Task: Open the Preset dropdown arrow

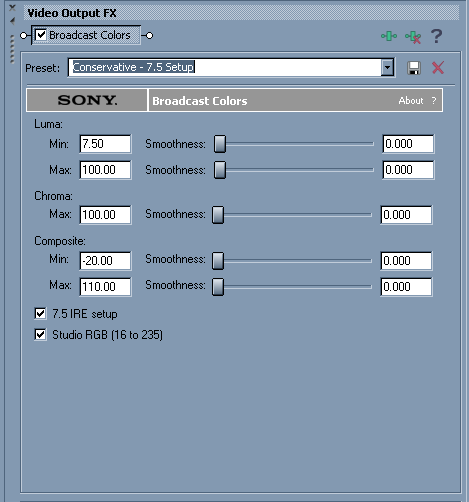Action: click(x=387, y=67)
